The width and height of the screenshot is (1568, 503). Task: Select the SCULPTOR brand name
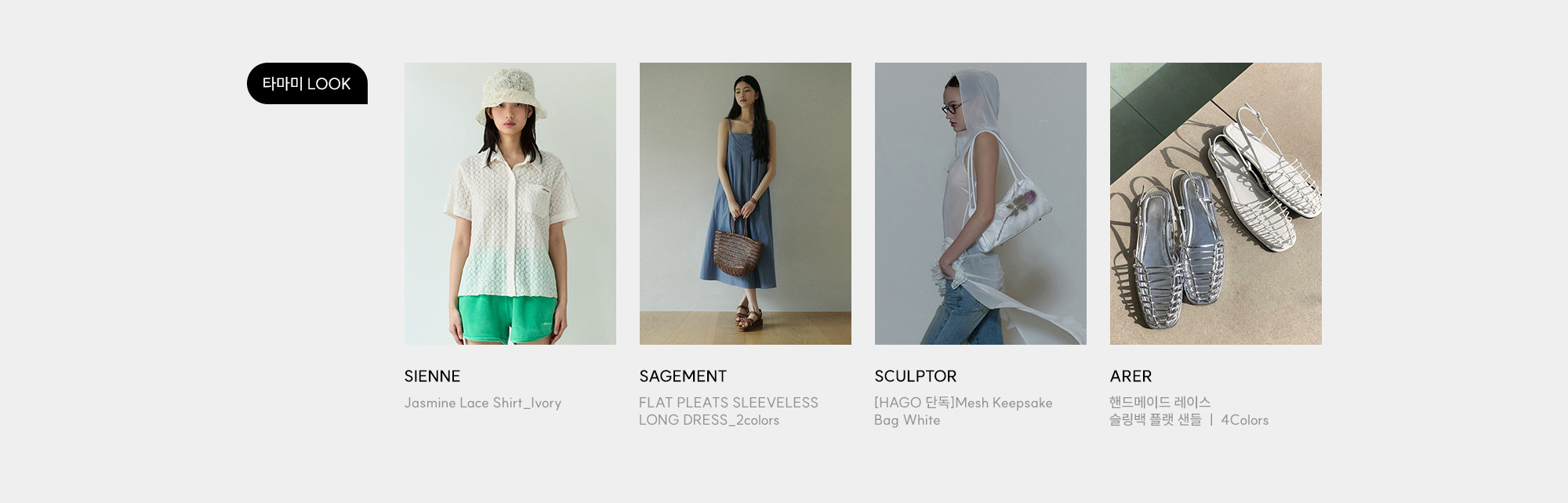[x=916, y=376]
